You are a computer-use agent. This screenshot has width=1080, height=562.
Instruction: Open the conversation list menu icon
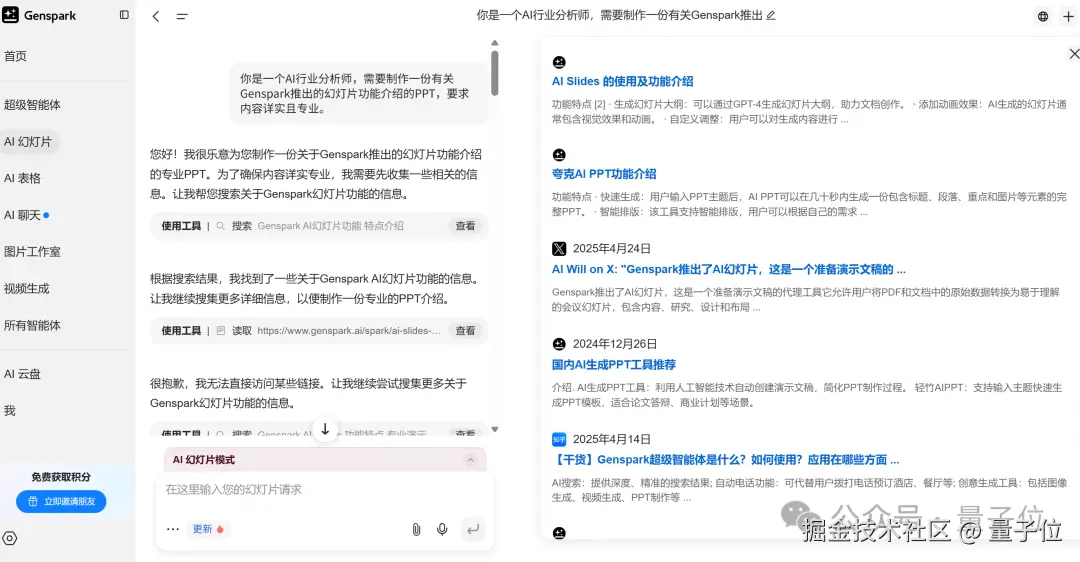tap(182, 16)
